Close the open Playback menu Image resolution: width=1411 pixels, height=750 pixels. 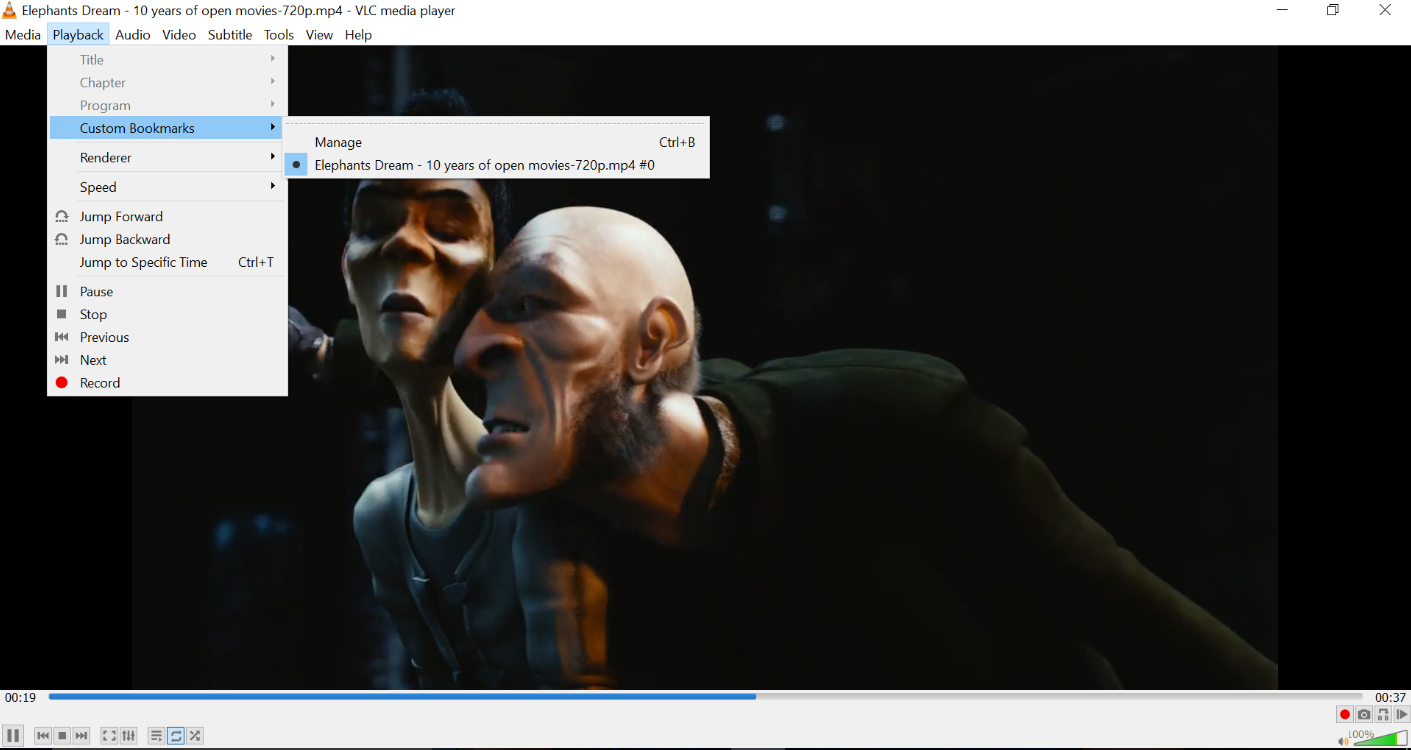78,34
